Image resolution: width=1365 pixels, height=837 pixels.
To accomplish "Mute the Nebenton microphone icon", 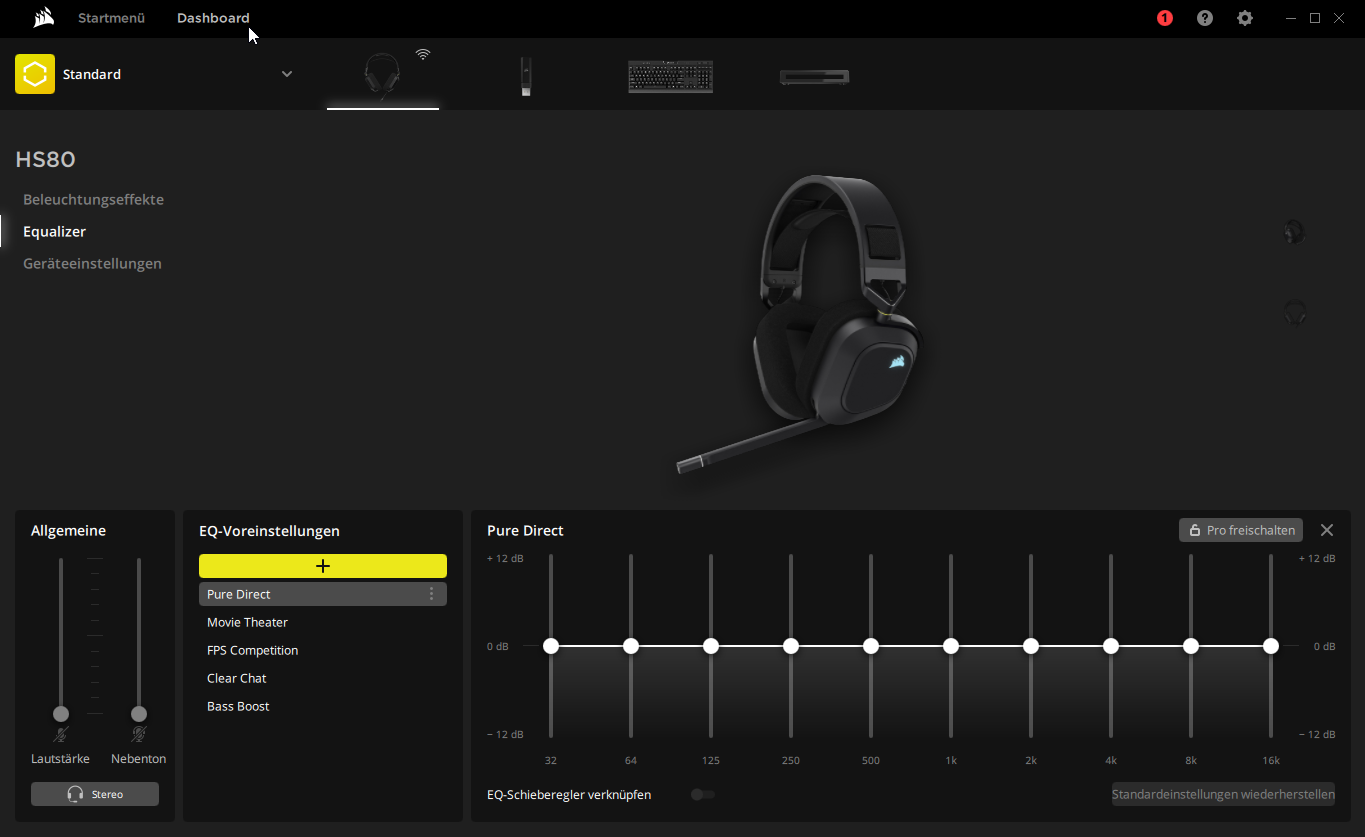I will (x=139, y=735).
